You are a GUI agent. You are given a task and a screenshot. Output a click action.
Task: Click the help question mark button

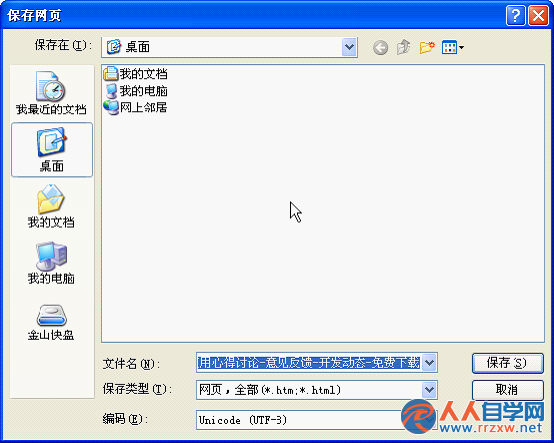click(x=515, y=16)
